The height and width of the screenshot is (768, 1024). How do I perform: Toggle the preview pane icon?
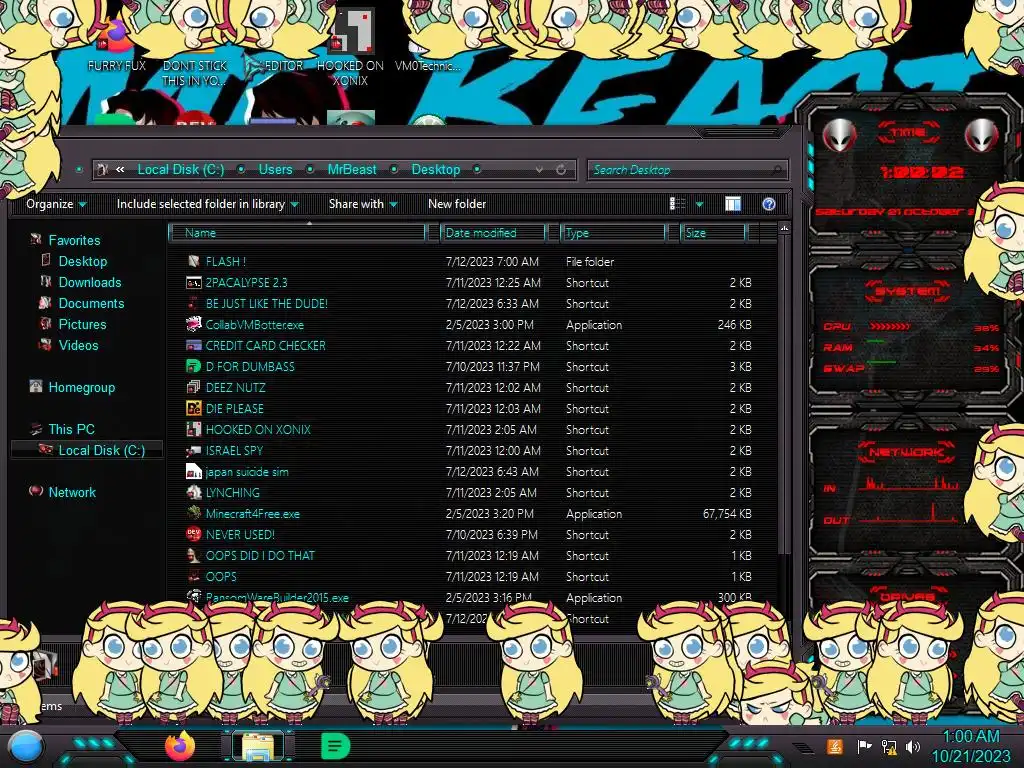click(733, 204)
